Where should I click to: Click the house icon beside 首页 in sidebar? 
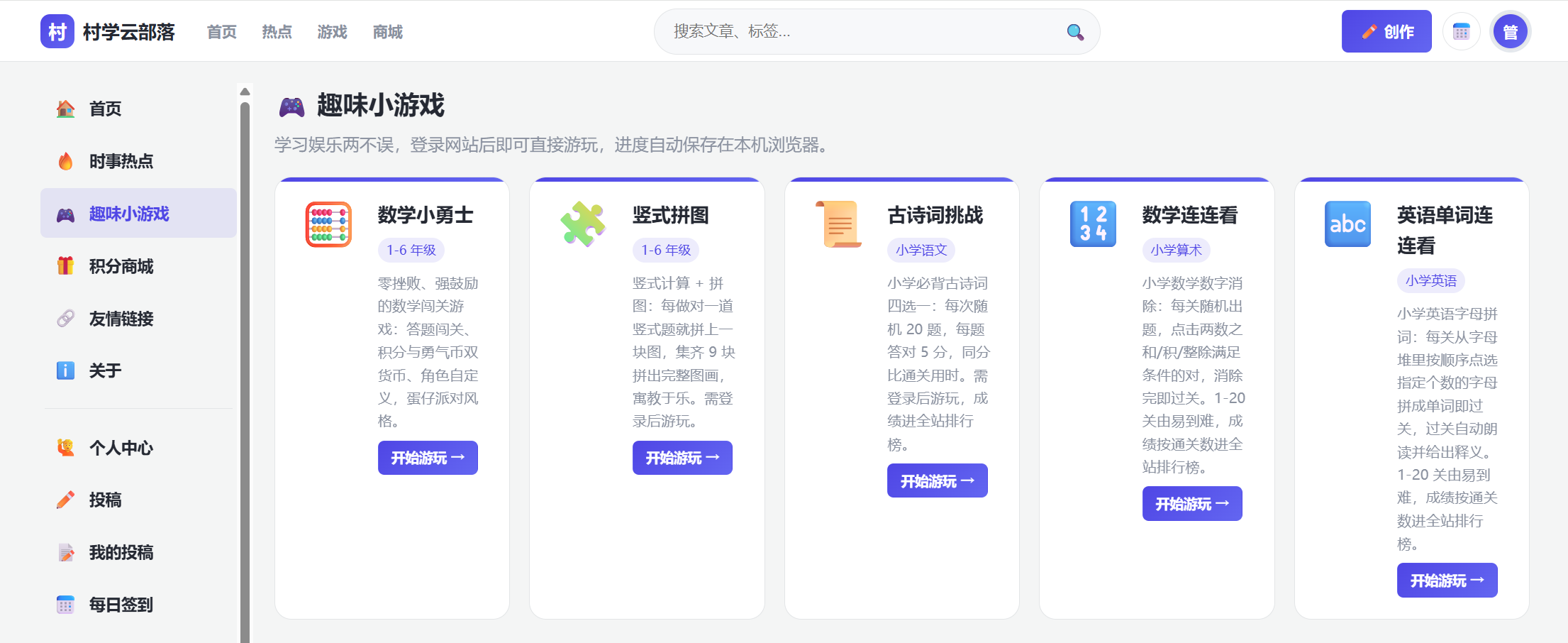tap(65, 109)
